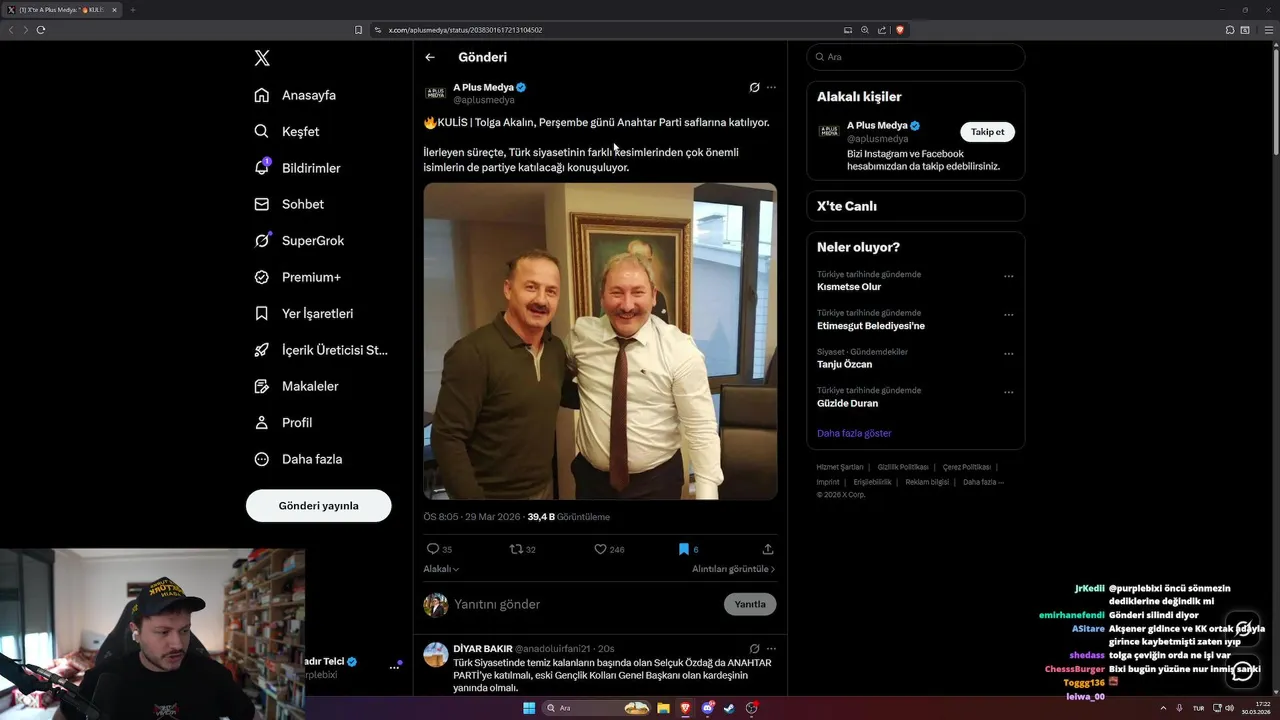The width and height of the screenshot is (1280, 720).
Task: Open the X logo home link
Action: (x=262, y=58)
